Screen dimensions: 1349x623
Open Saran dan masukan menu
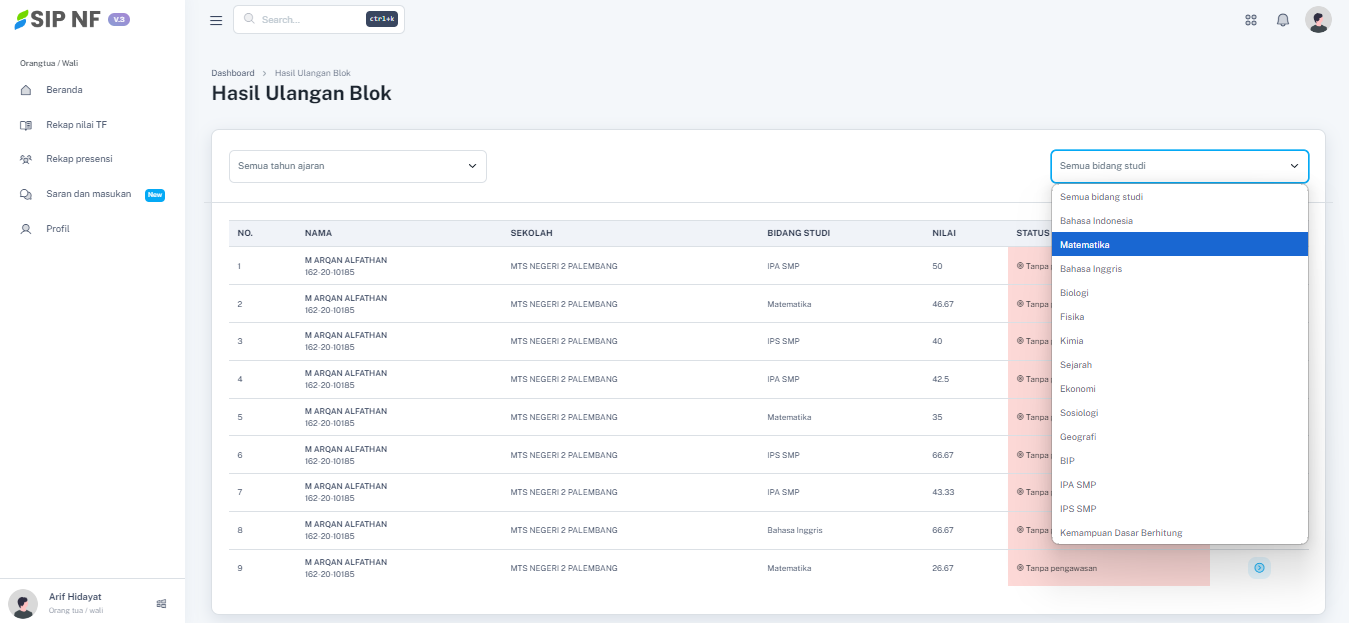point(88,194)
